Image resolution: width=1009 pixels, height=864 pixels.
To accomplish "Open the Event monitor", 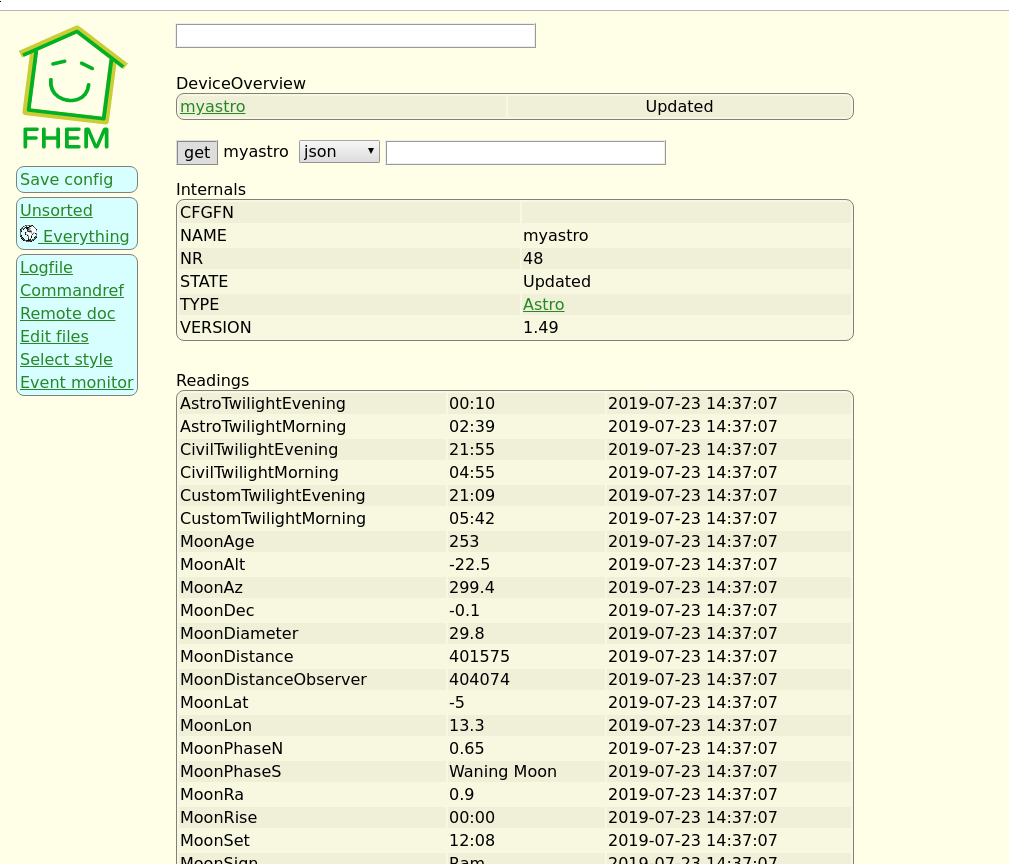I will point(77,383).
